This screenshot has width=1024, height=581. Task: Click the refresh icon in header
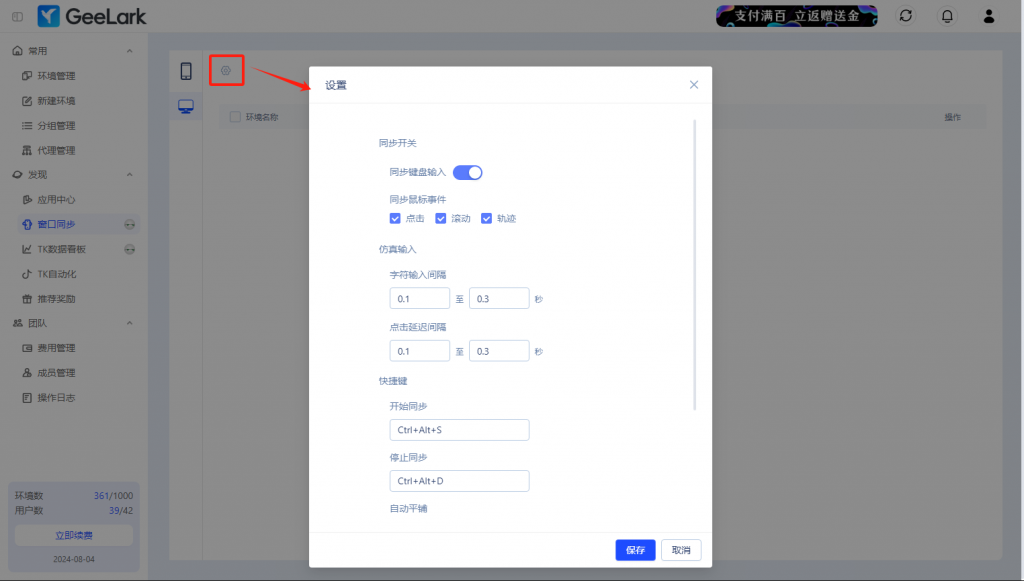coord(906,16)
